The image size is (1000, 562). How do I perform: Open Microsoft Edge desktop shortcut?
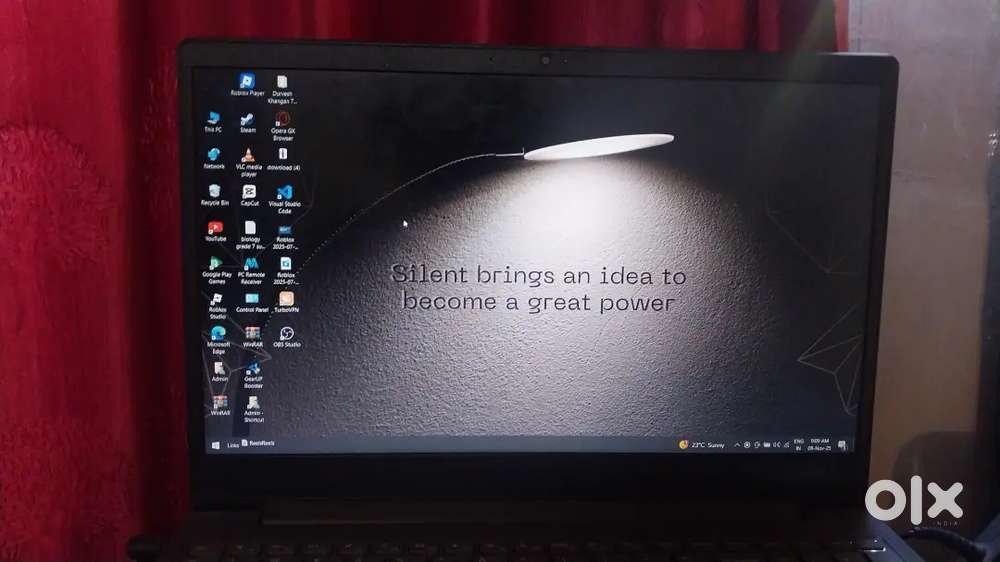(218, 340)
